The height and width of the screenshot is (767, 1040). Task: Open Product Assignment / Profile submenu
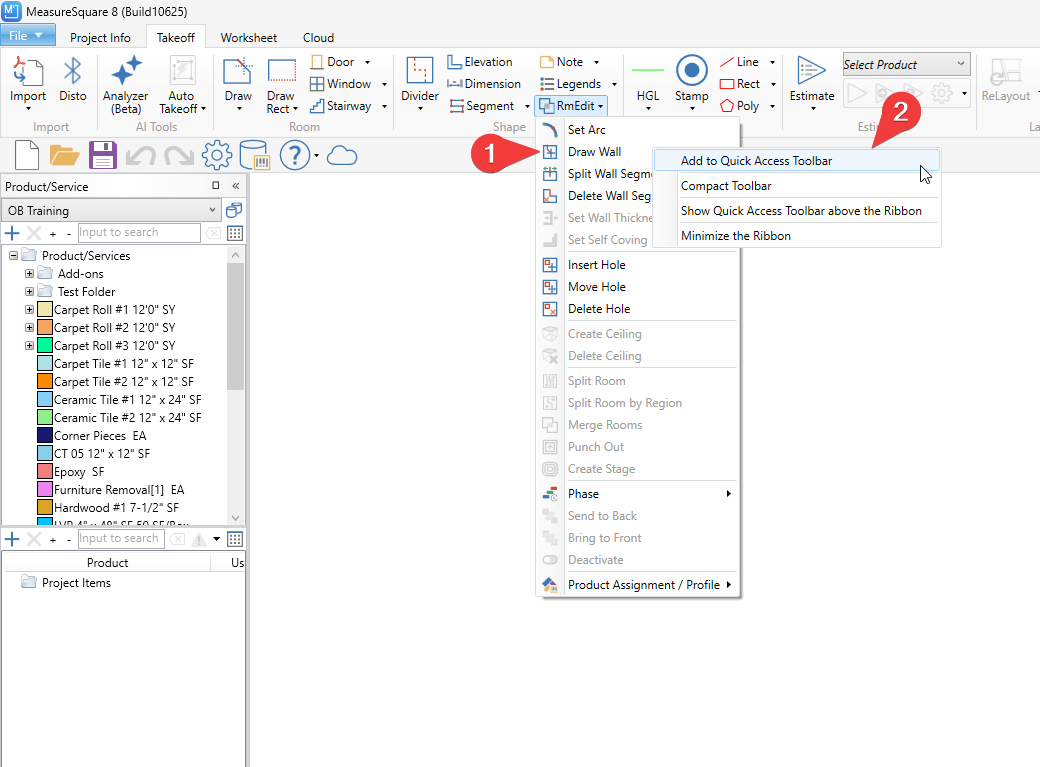pyautogui.click(x=637, y=585)
